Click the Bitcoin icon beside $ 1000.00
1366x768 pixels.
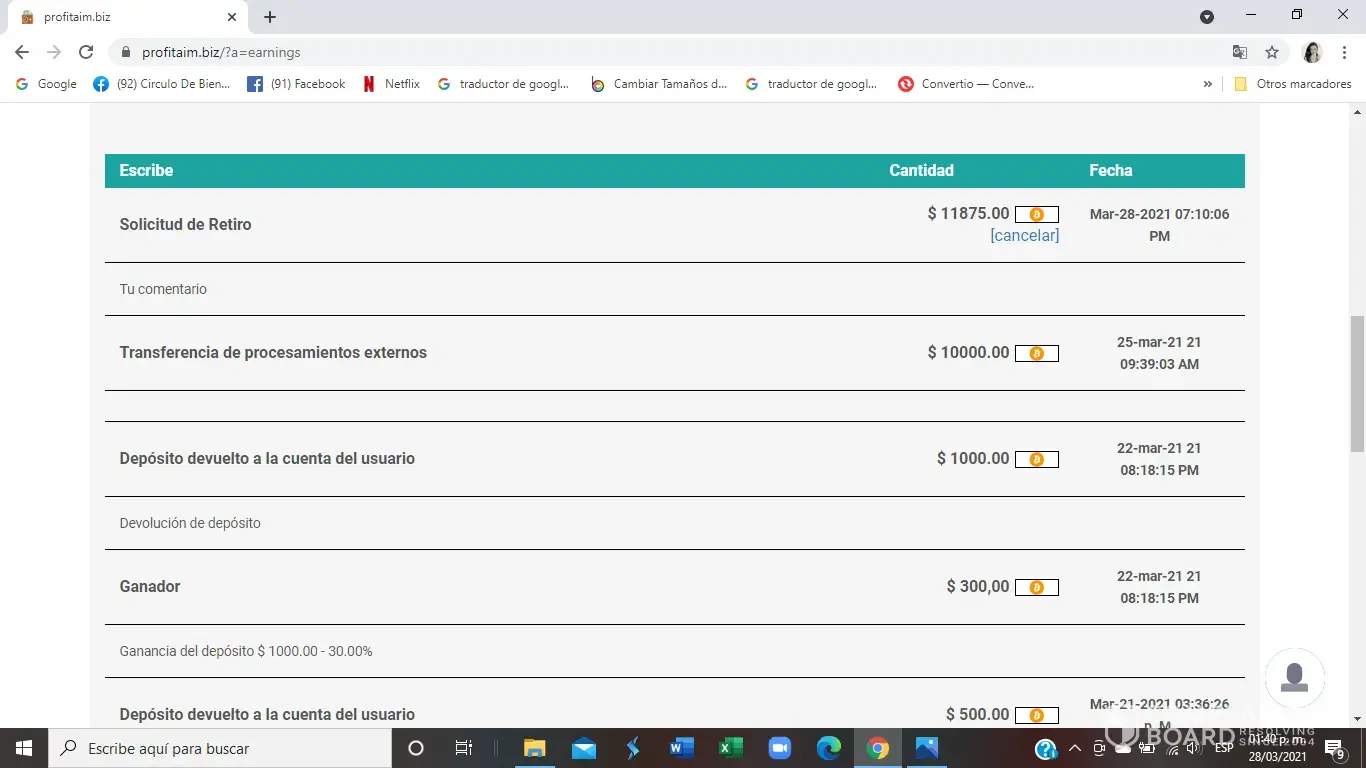pos(1036,459)
